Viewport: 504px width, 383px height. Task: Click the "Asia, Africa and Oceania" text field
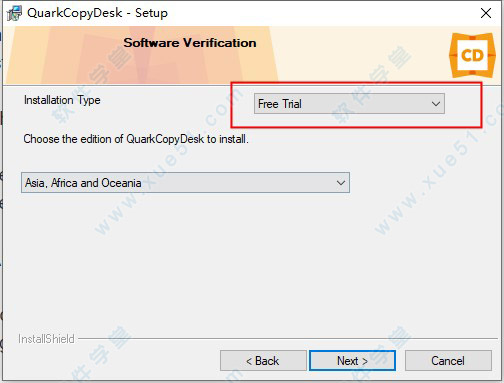(83, 183)
